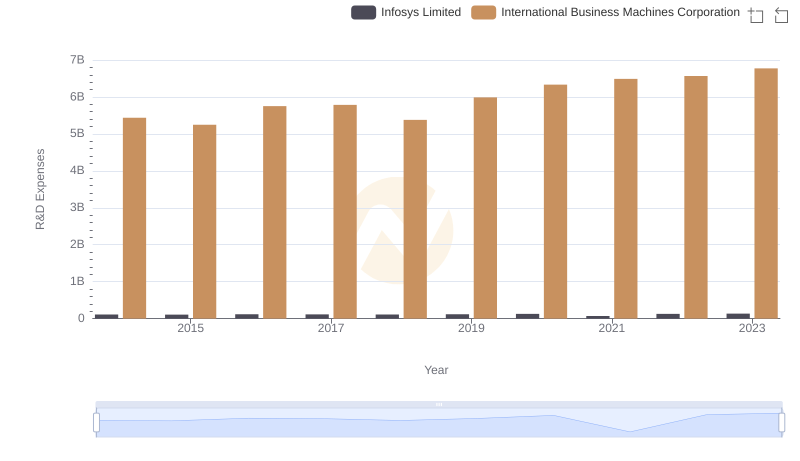This screenshot has height=461, width=800.
Task: Click the 2023 Infosys bar
Action: coord(738,316)
